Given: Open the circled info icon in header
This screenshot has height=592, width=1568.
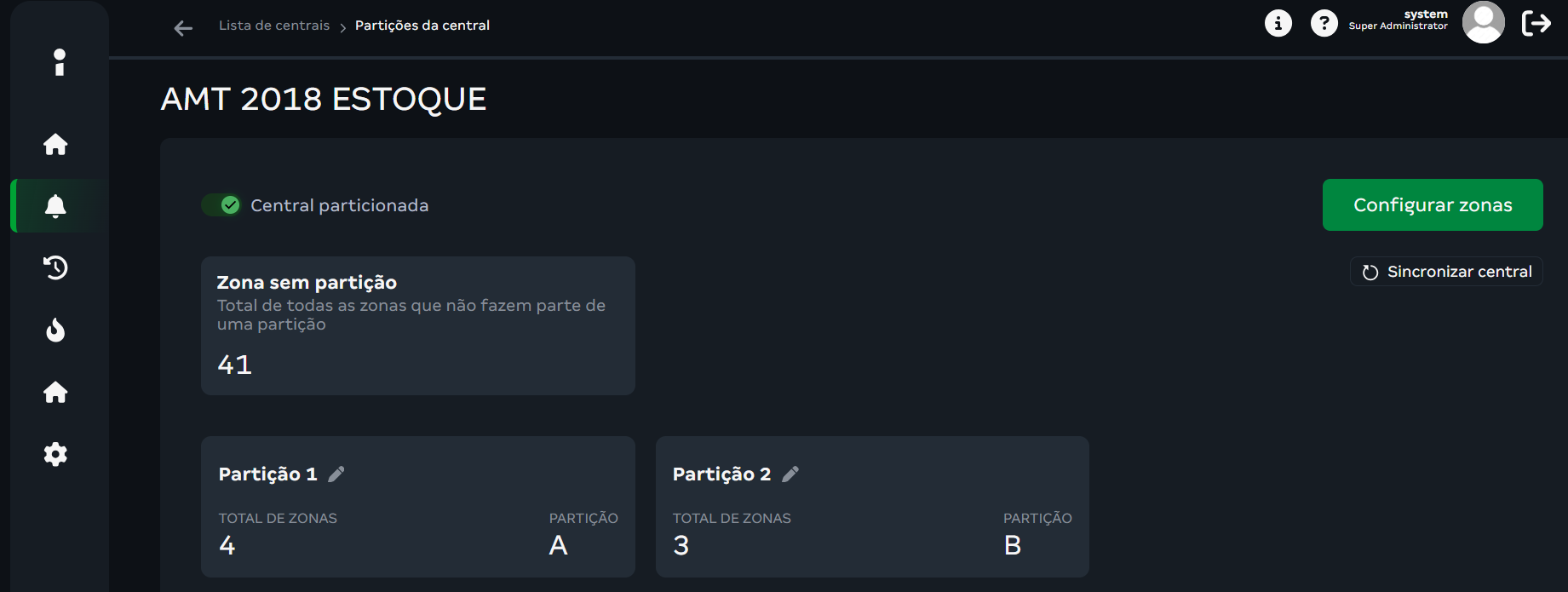Looking at the screenshot, I should click(x=1278, y=23).
